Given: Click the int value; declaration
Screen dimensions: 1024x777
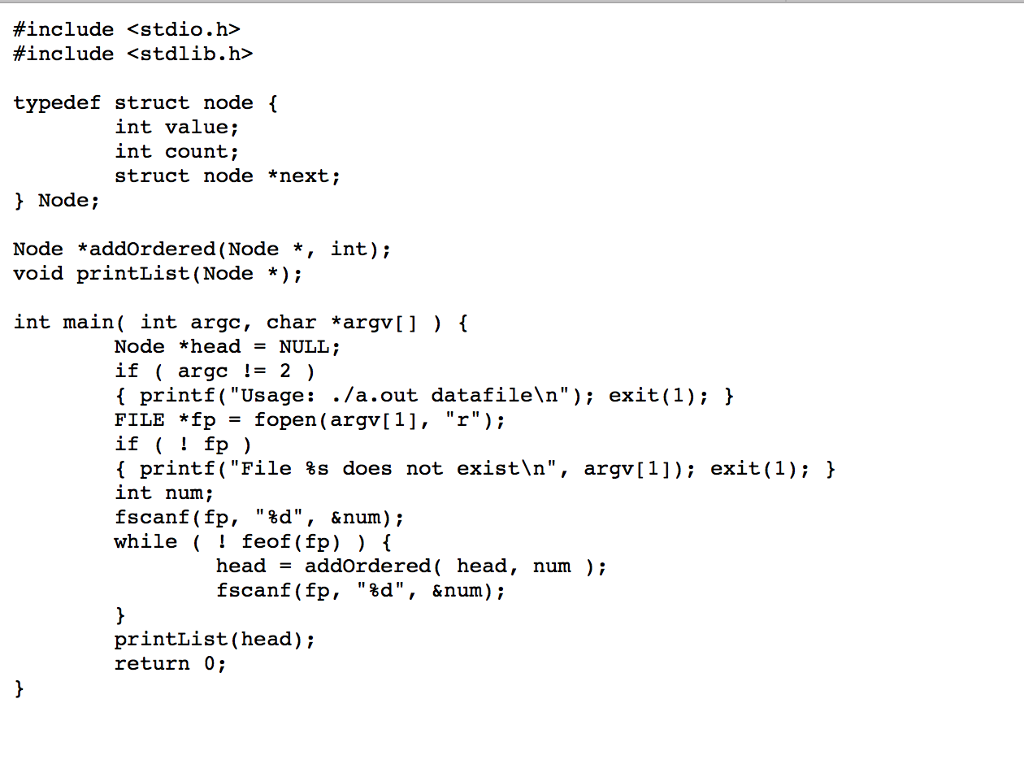Looking at the screenshot, I should click(x=177, y=127).
